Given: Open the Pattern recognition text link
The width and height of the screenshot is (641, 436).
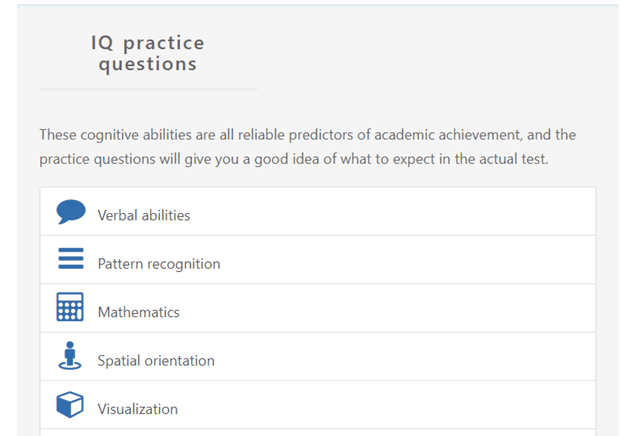Looking at the screenshot, I should click(159, 264).
